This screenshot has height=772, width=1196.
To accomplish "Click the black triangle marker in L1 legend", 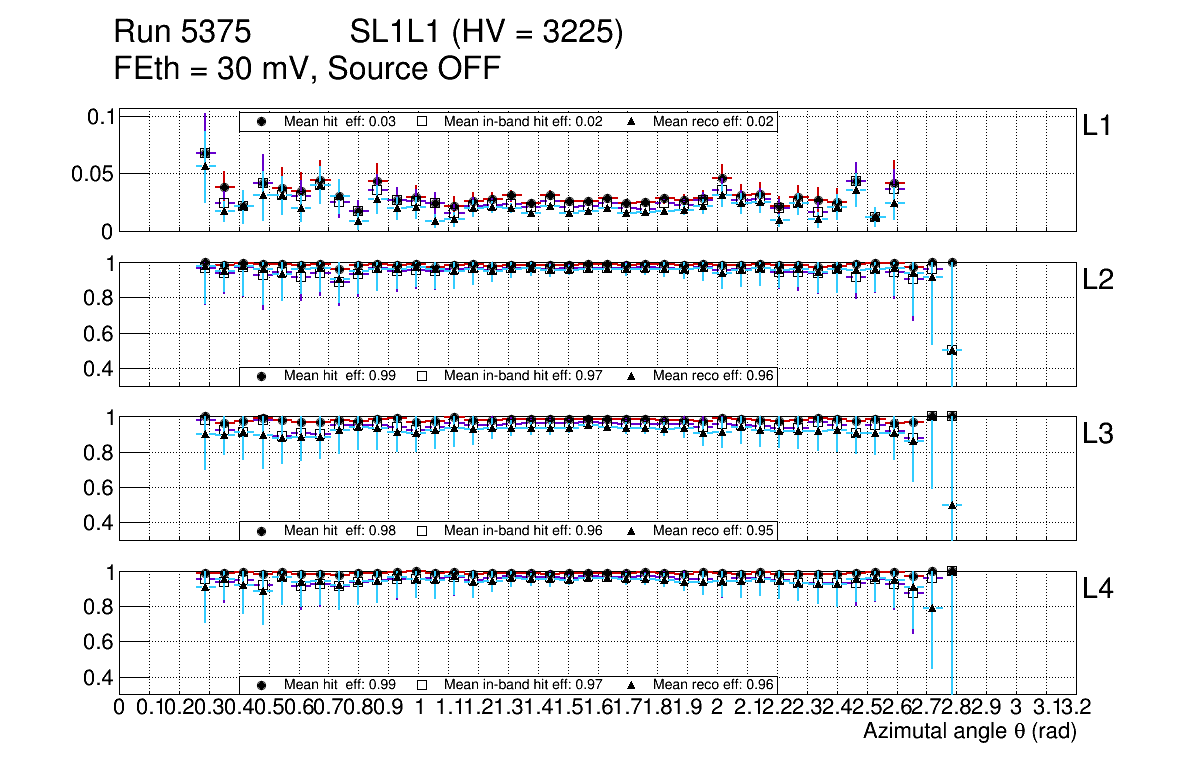I will point(632,121).
